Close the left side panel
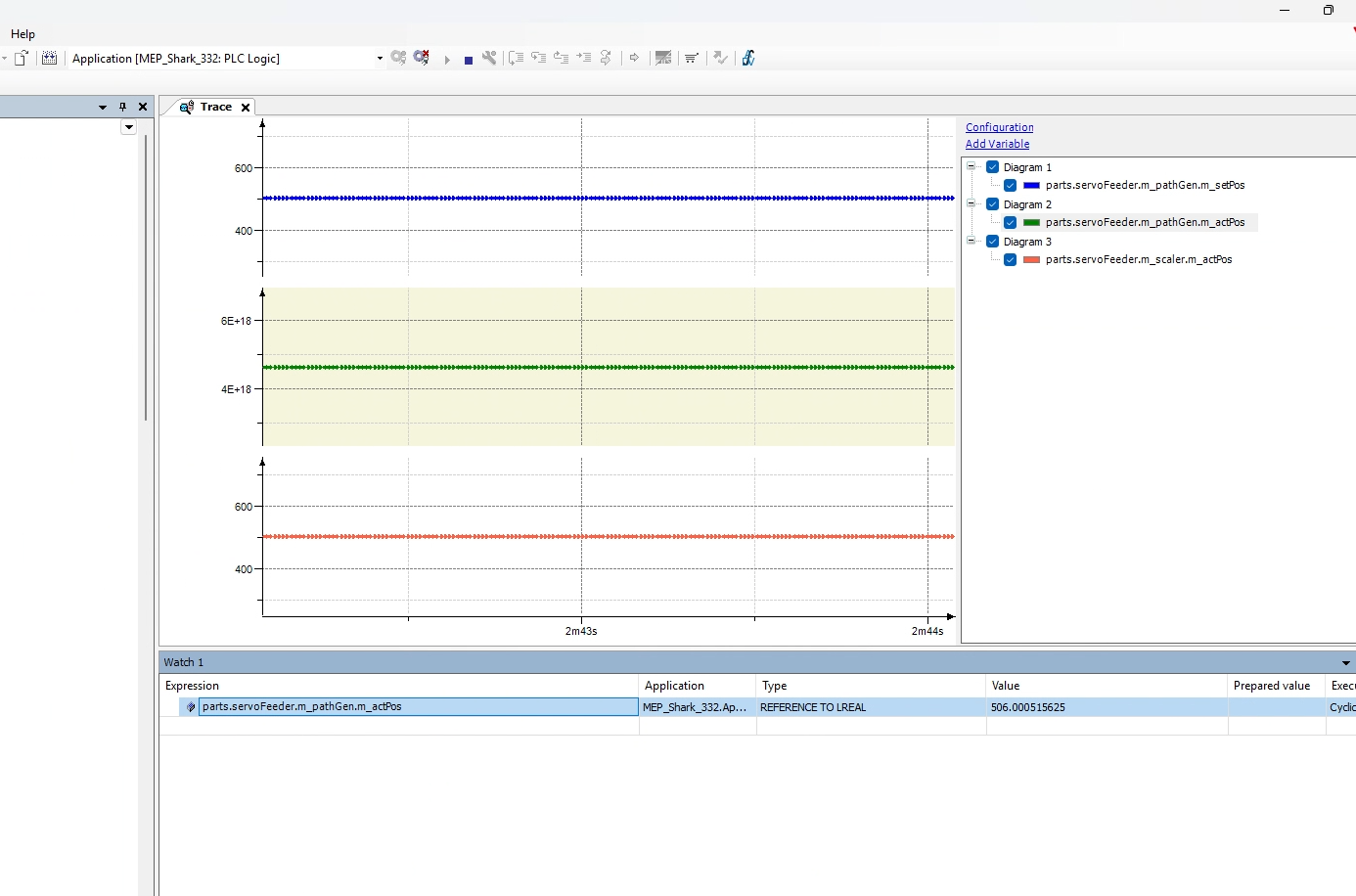 pyautogui.click(x=143, y=107)
